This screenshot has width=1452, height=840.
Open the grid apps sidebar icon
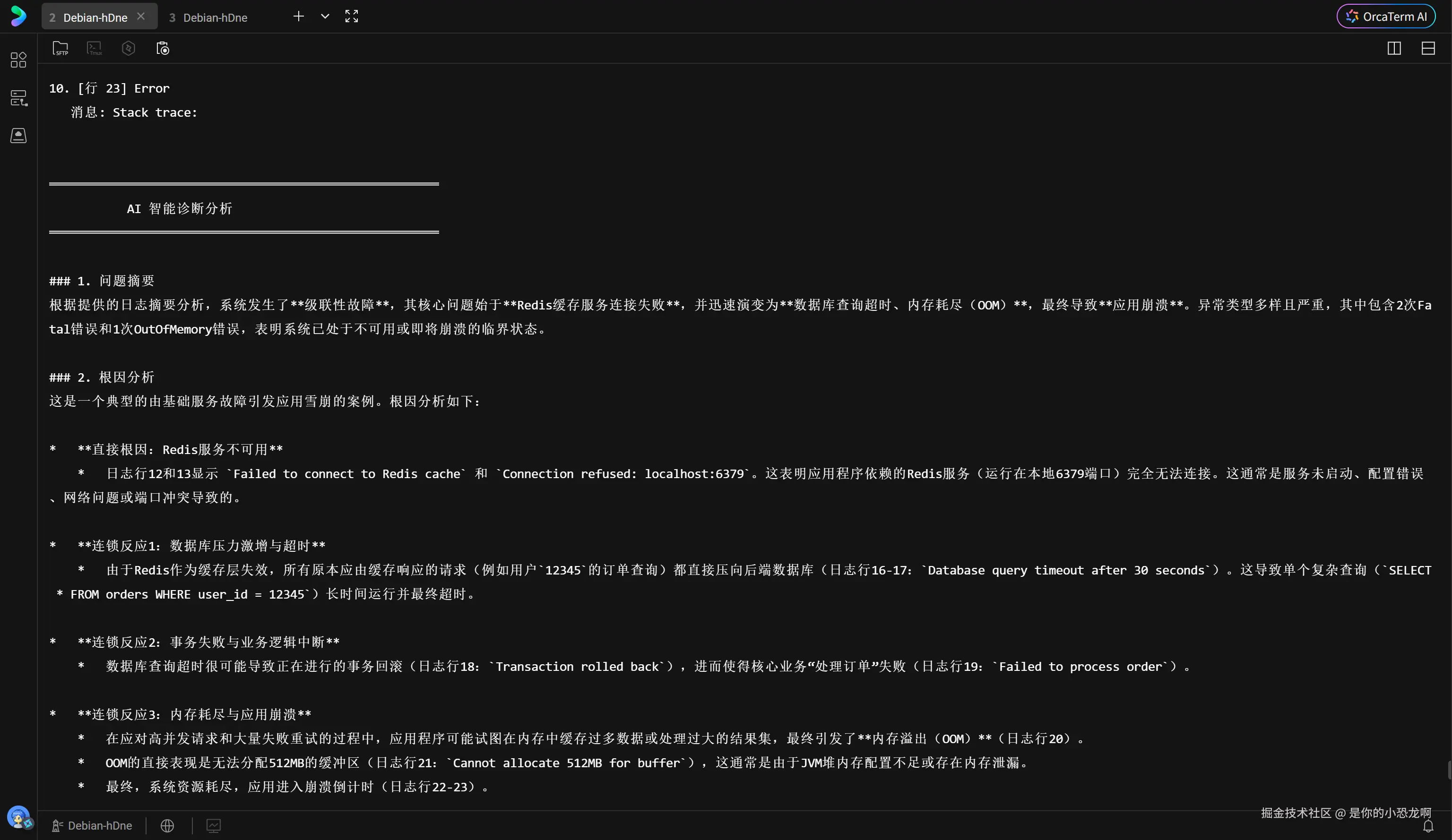point(18,60)
